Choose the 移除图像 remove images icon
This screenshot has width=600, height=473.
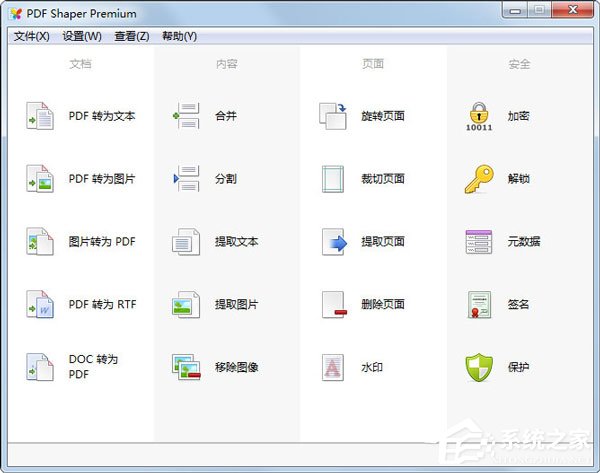[x=186, y=367]
